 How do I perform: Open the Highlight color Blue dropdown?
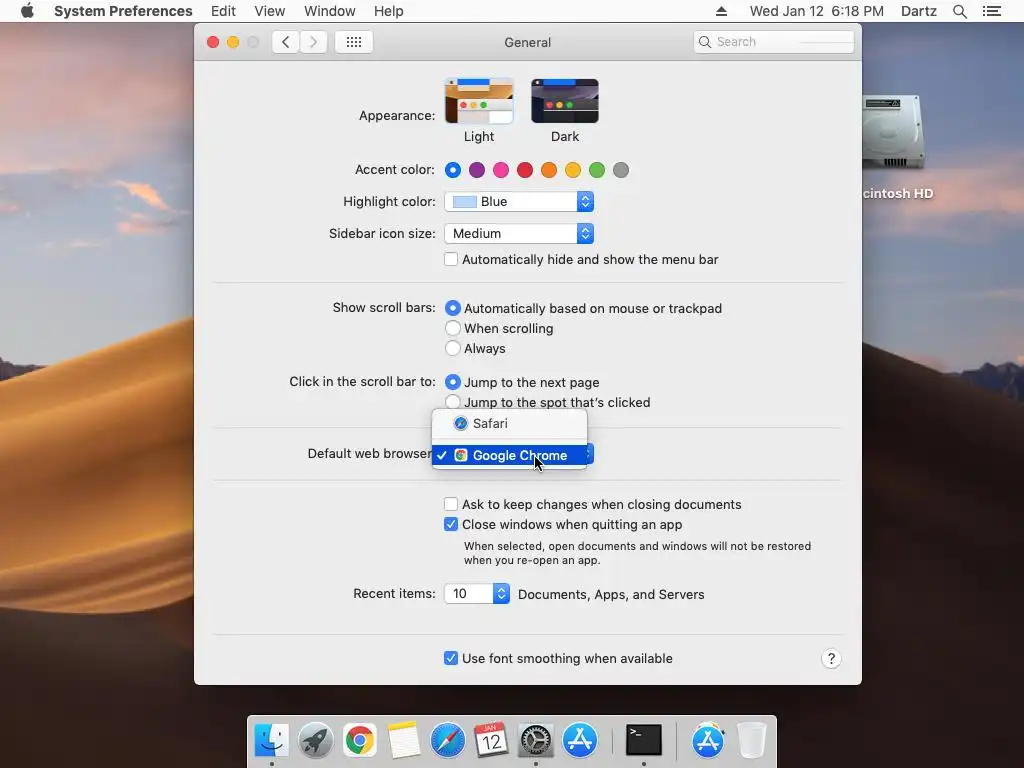coord(519,202)
